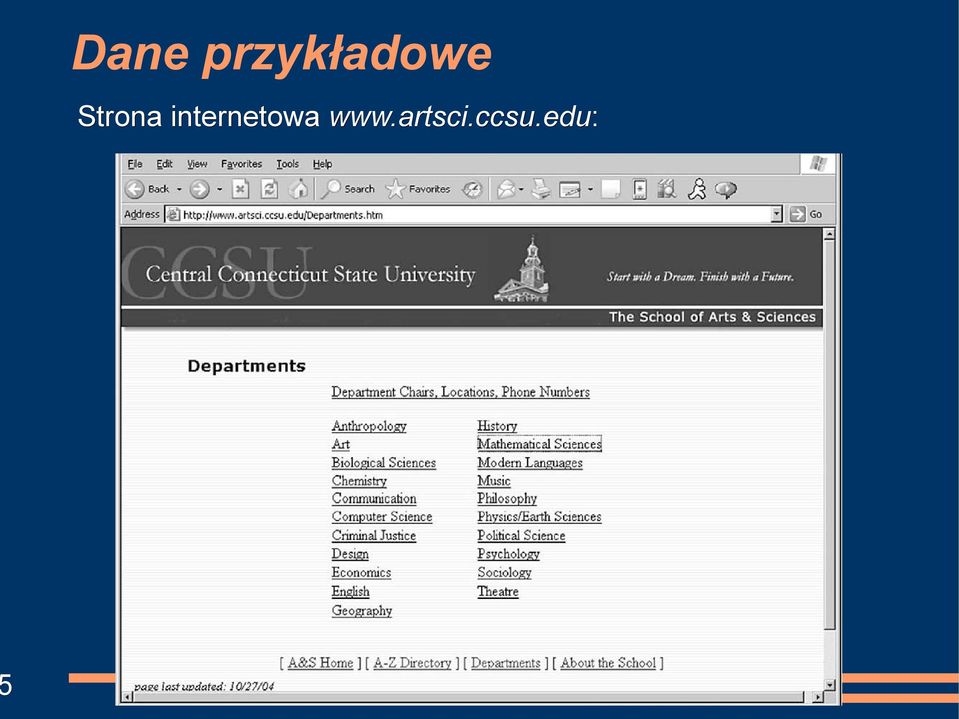The image size is (959, 719).
Task: Open the Communication link
Action: coord(374,499)
